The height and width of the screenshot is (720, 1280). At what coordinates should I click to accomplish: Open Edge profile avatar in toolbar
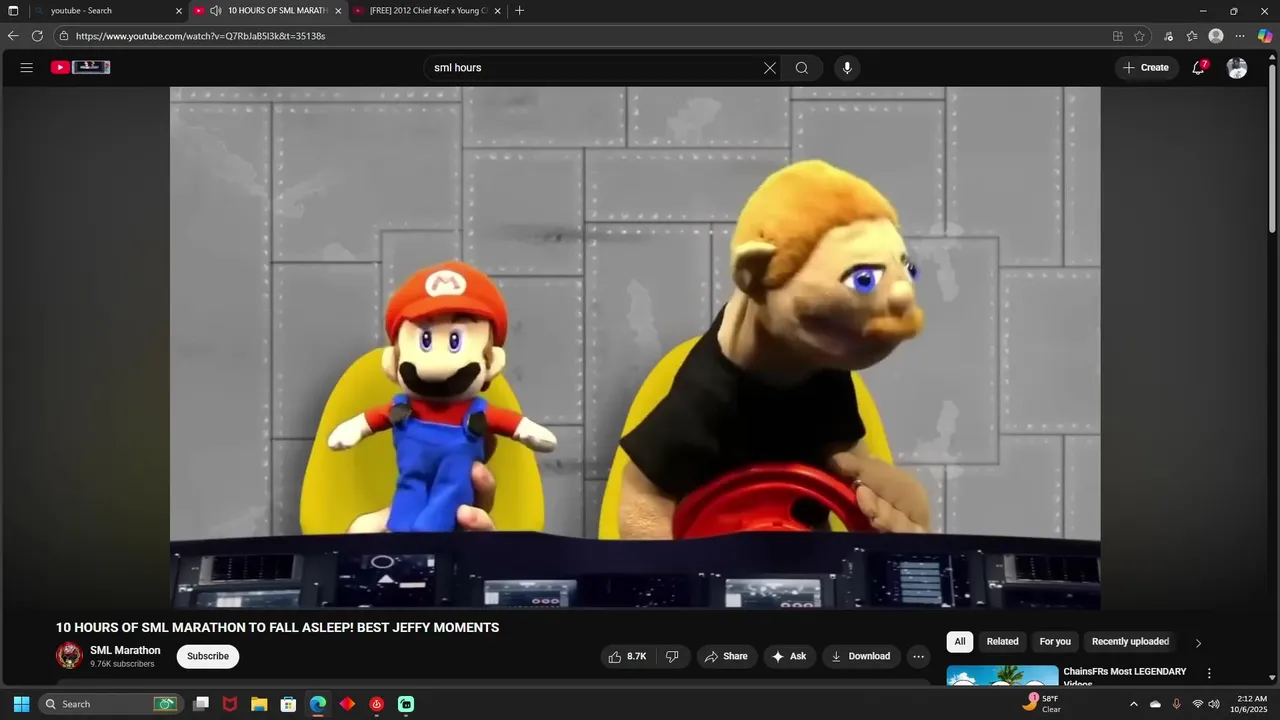tap(1216, 36)
